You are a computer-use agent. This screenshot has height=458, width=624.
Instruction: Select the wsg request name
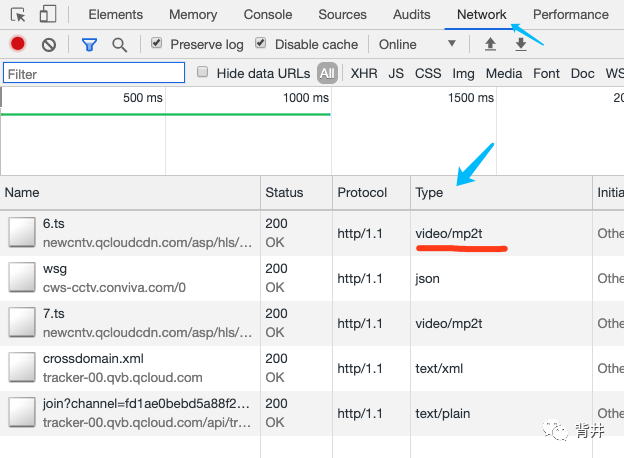55,269
